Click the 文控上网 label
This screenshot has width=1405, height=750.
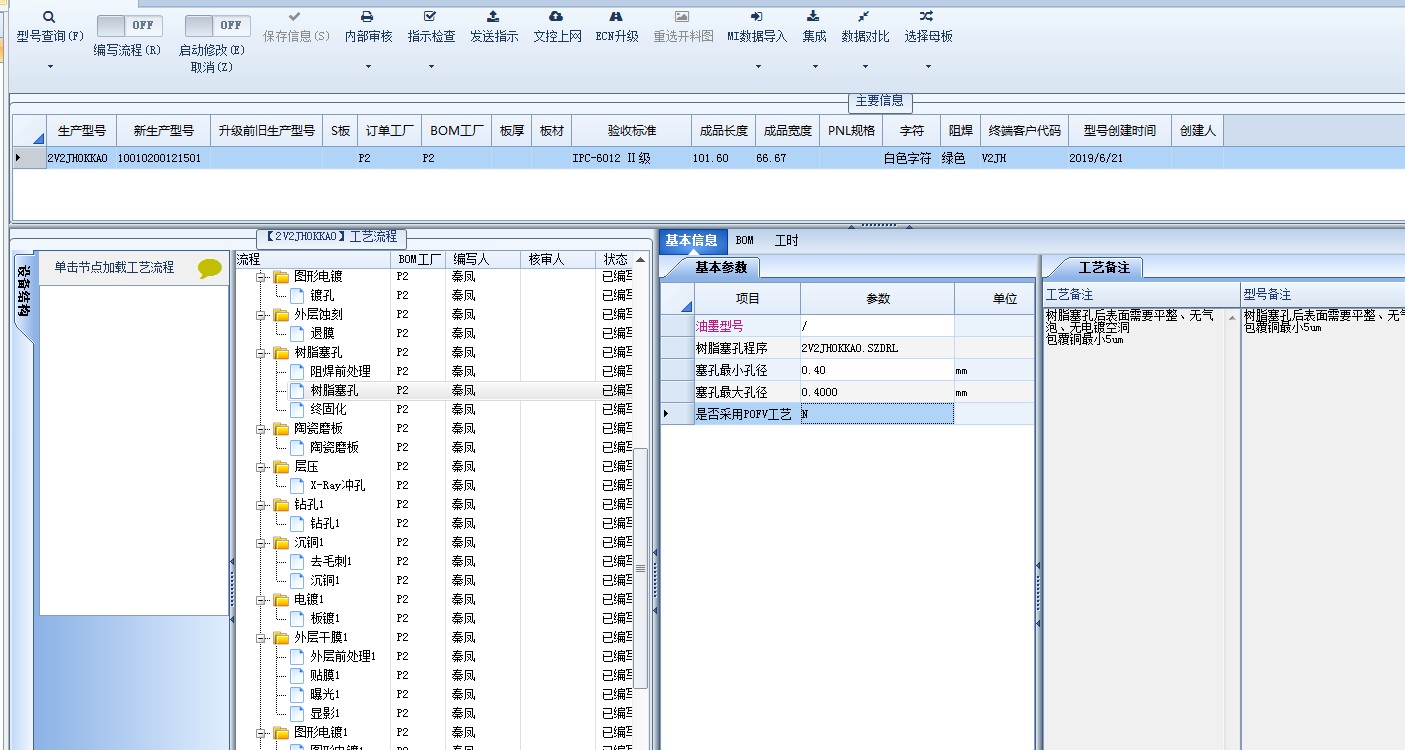[557, 36]
